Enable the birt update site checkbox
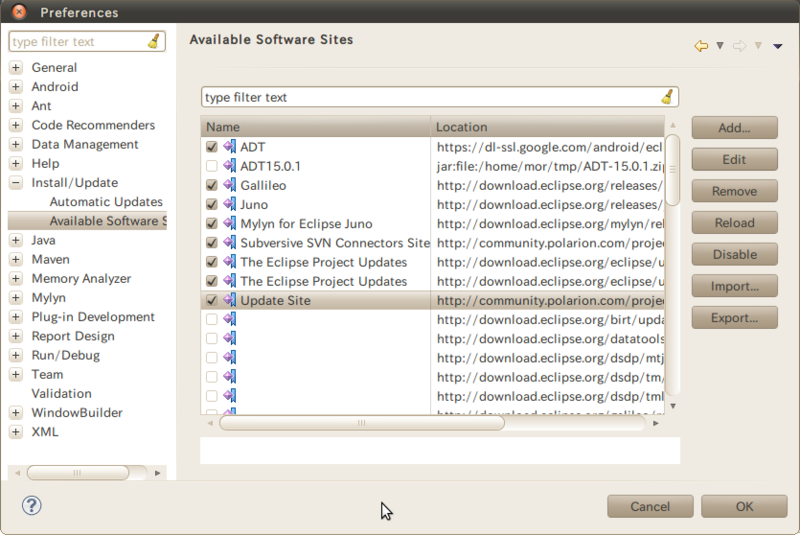The image size is (800, 535). click(212, 319)
